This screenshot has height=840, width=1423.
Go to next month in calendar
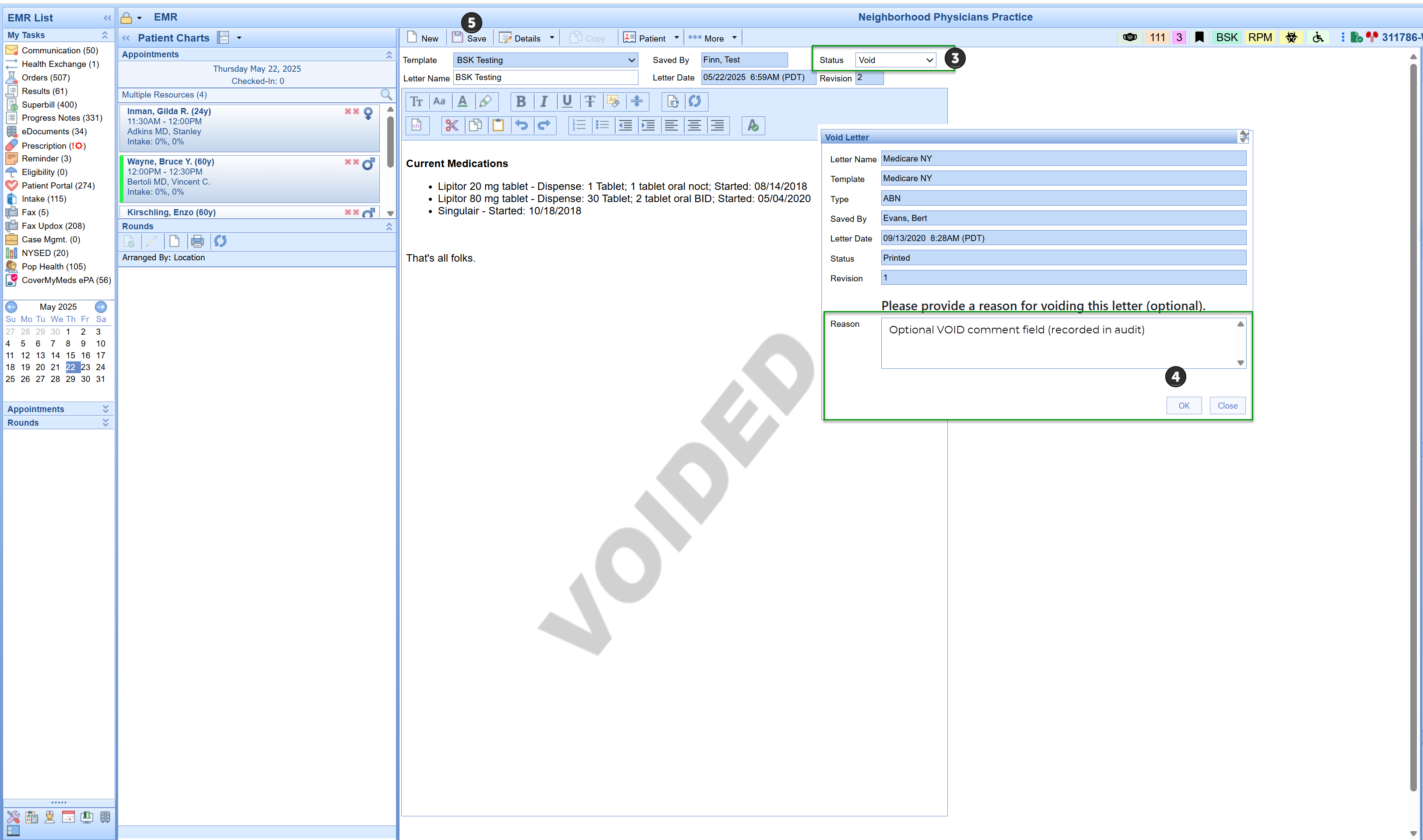(101, 307)
